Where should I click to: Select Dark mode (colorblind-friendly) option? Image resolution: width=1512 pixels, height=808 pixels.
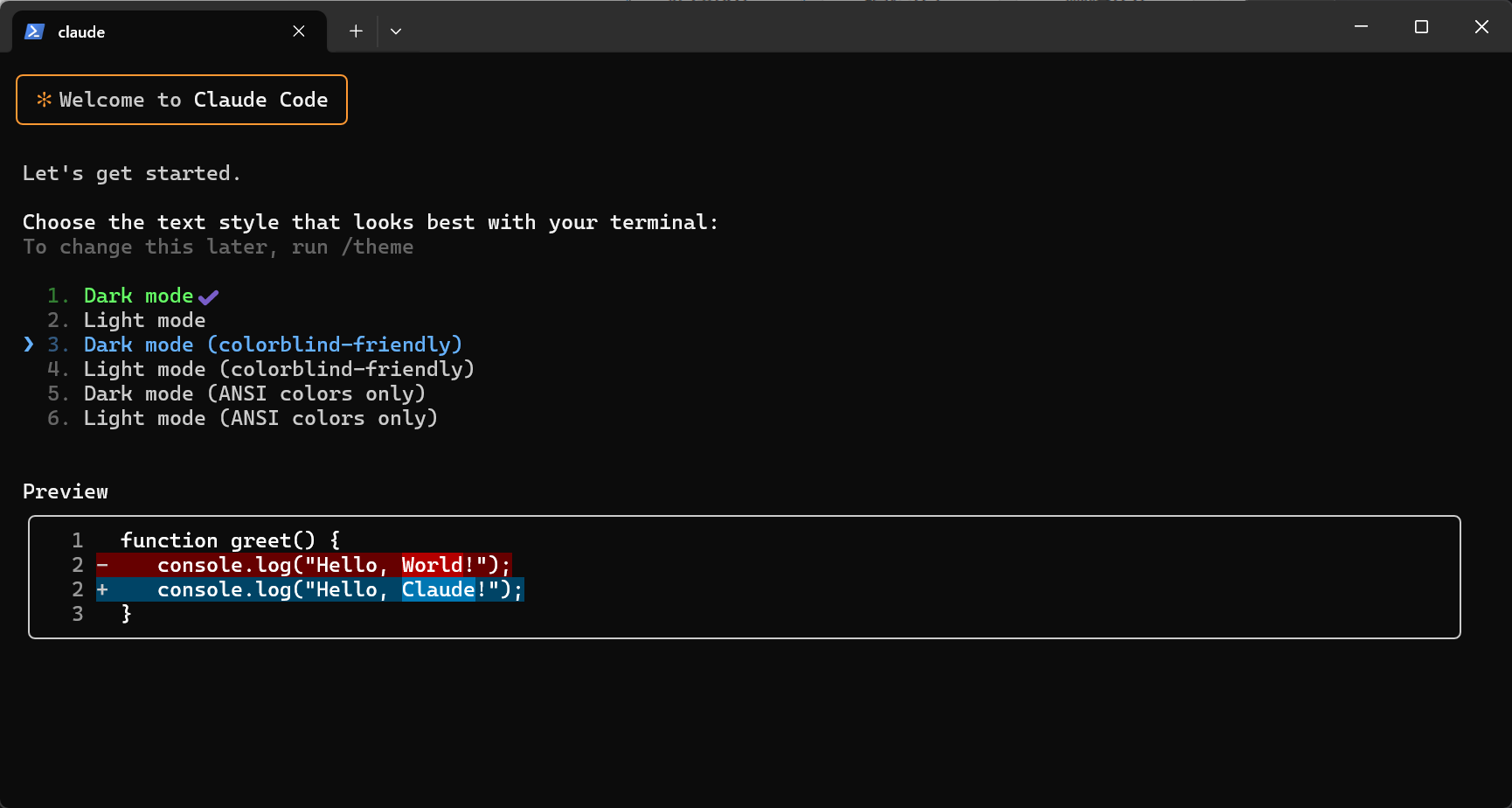pos(273,345)
